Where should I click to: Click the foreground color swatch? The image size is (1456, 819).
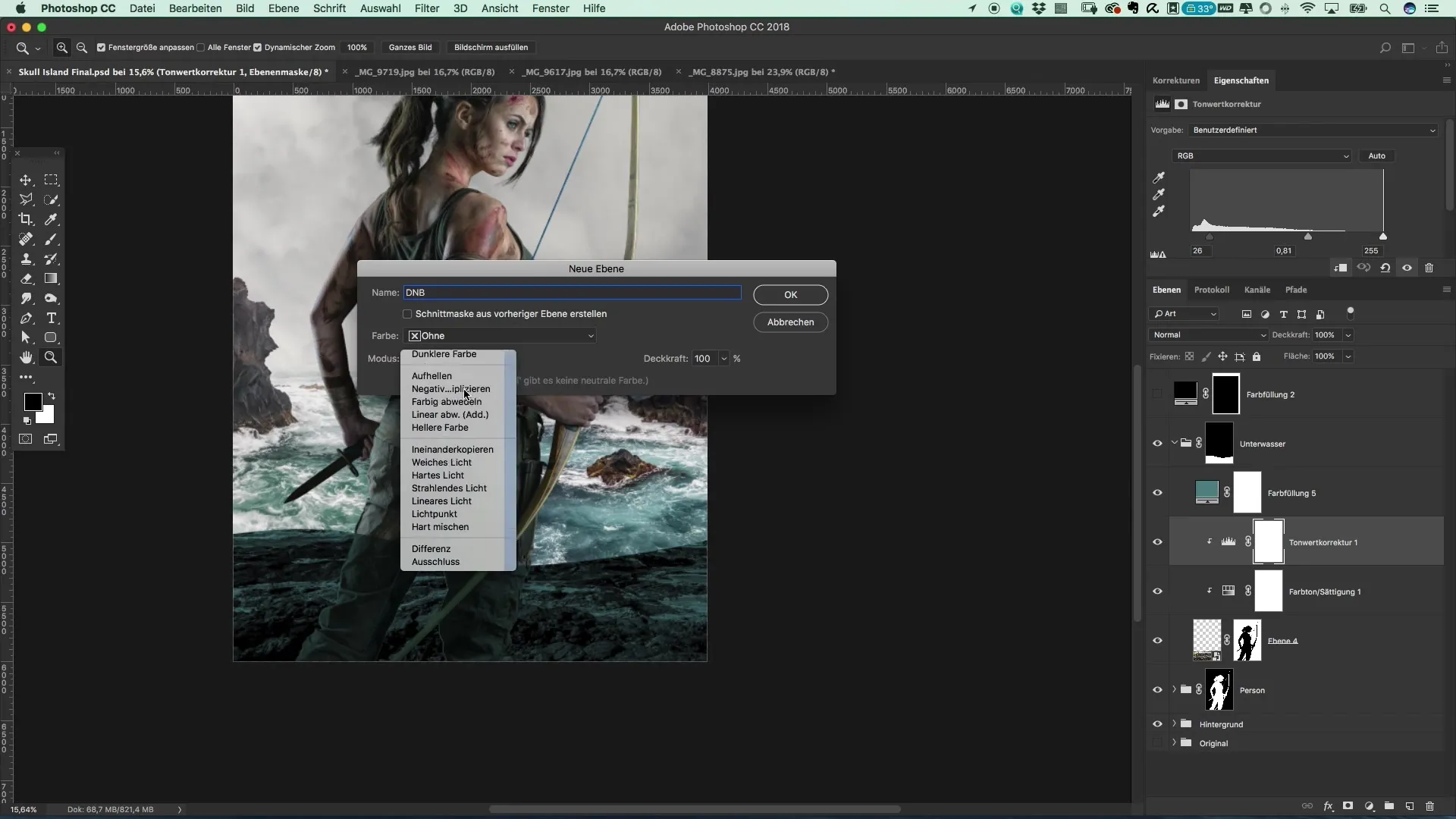(32, 402)
